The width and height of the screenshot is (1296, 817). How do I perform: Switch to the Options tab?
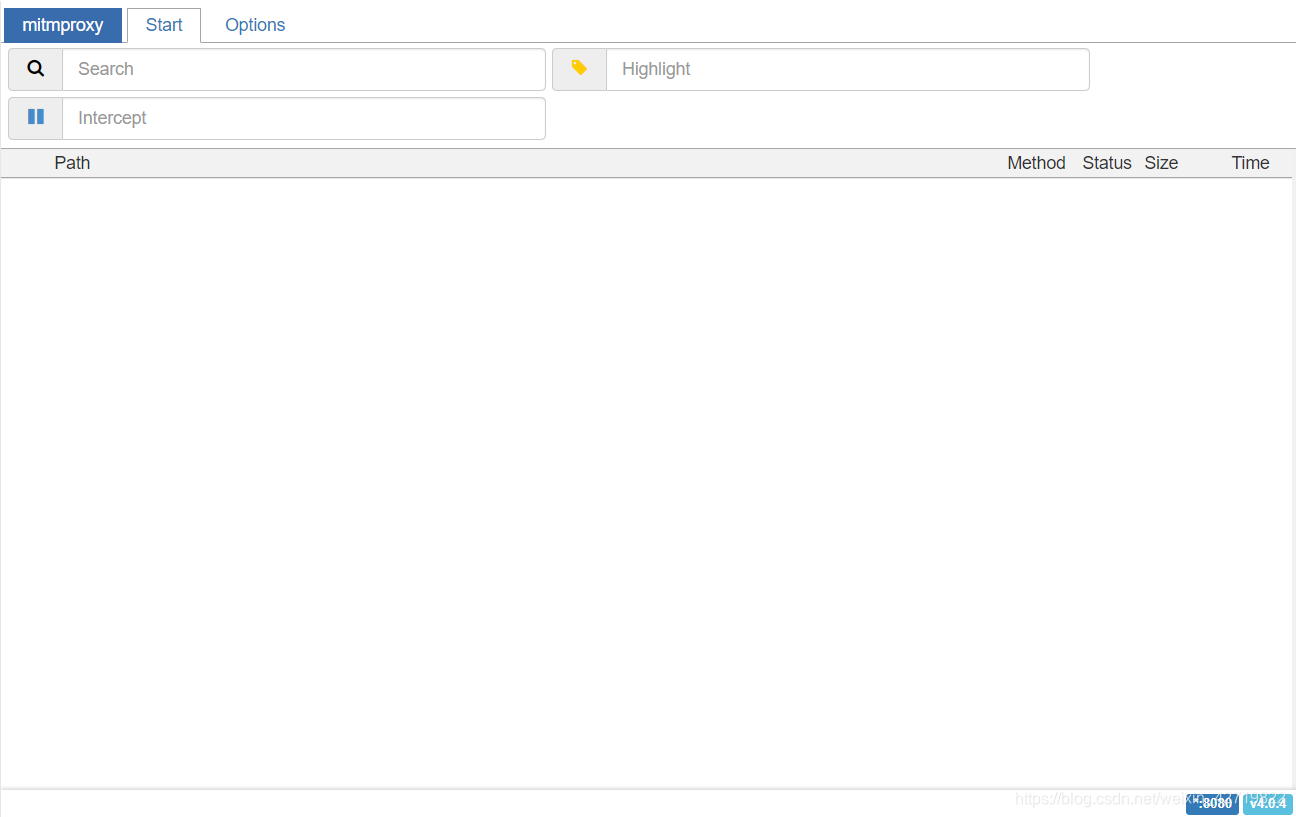(x=255, y=25)
